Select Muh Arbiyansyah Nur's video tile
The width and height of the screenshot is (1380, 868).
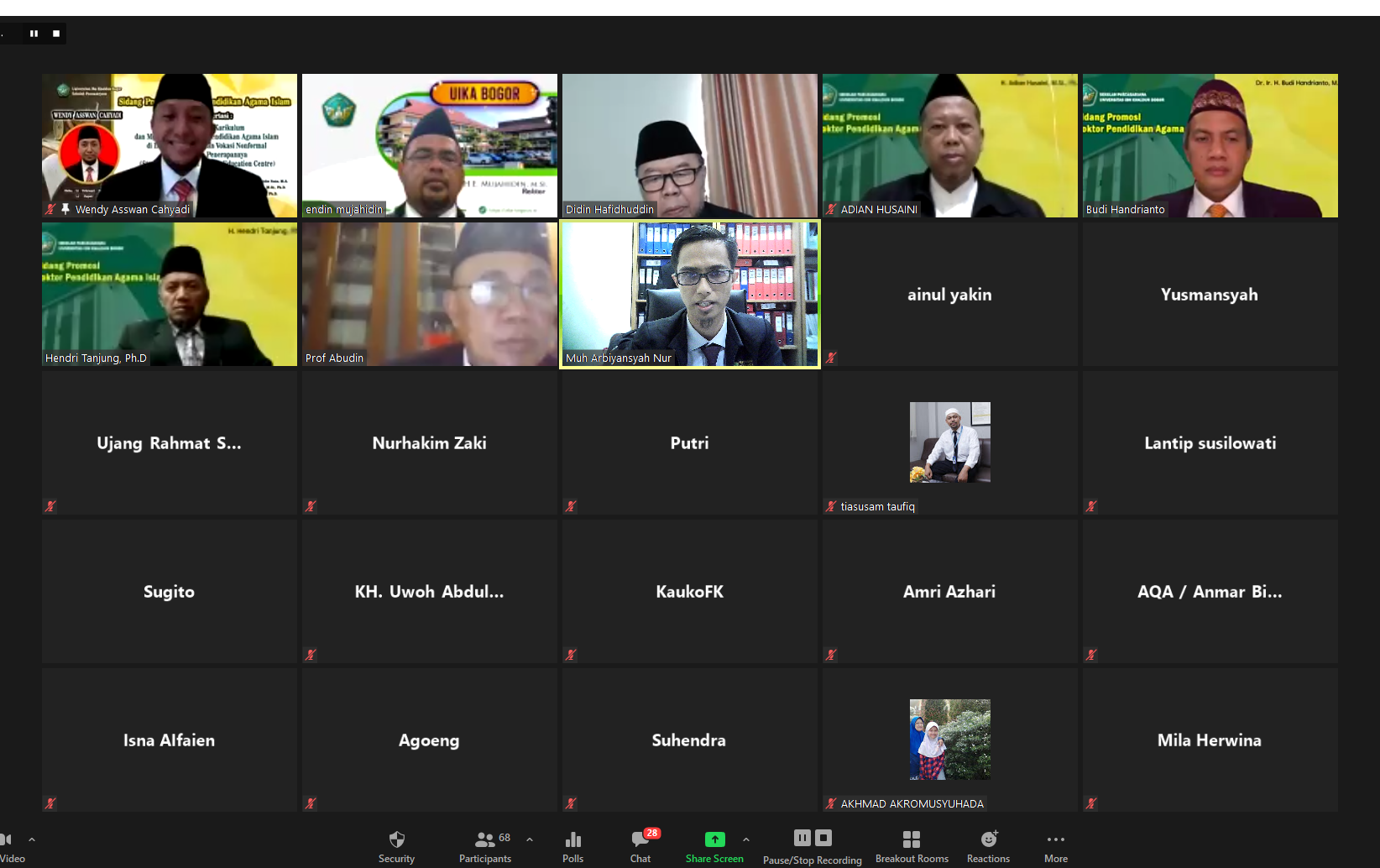click(x=689, y=294)
